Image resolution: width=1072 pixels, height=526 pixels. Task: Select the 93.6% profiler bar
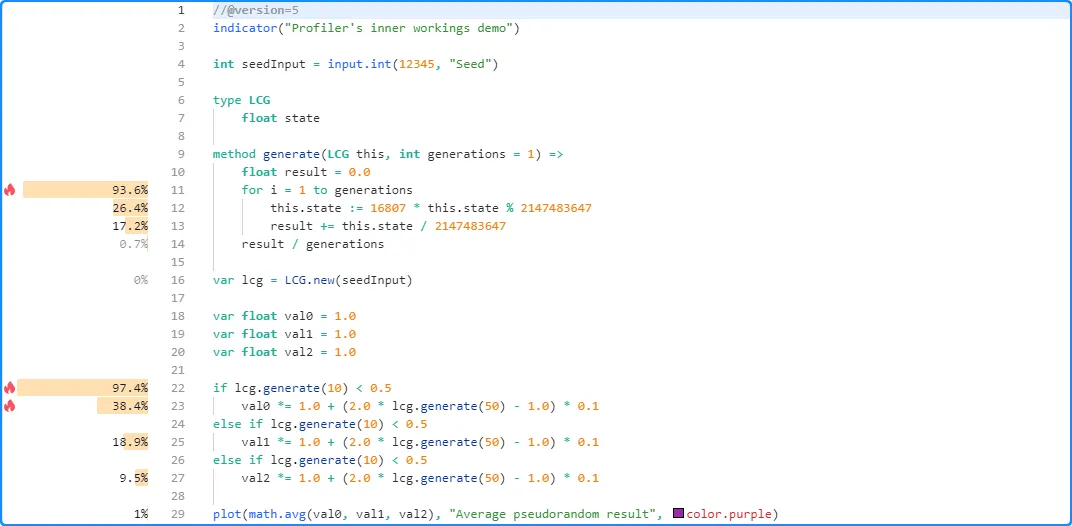click(86, 190)
